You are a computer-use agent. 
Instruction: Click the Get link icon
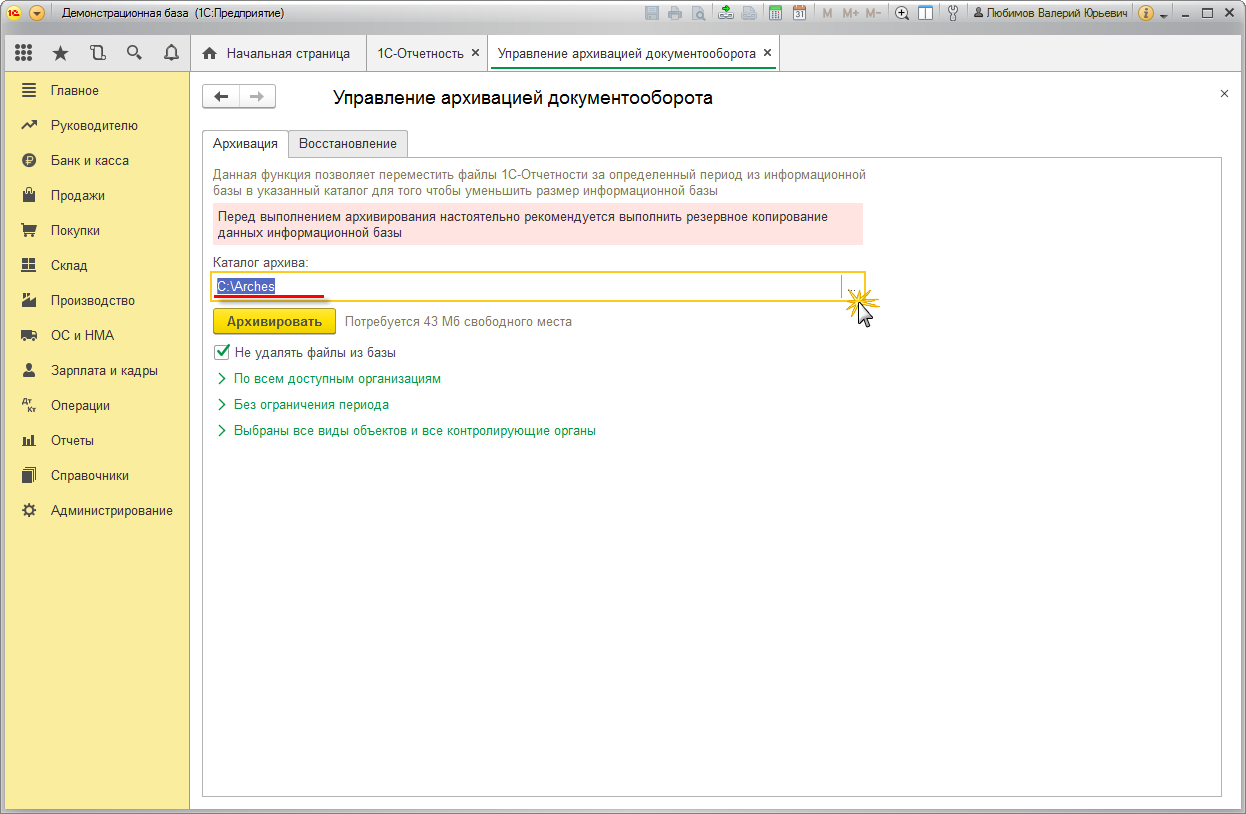click(x=726, y=13)
